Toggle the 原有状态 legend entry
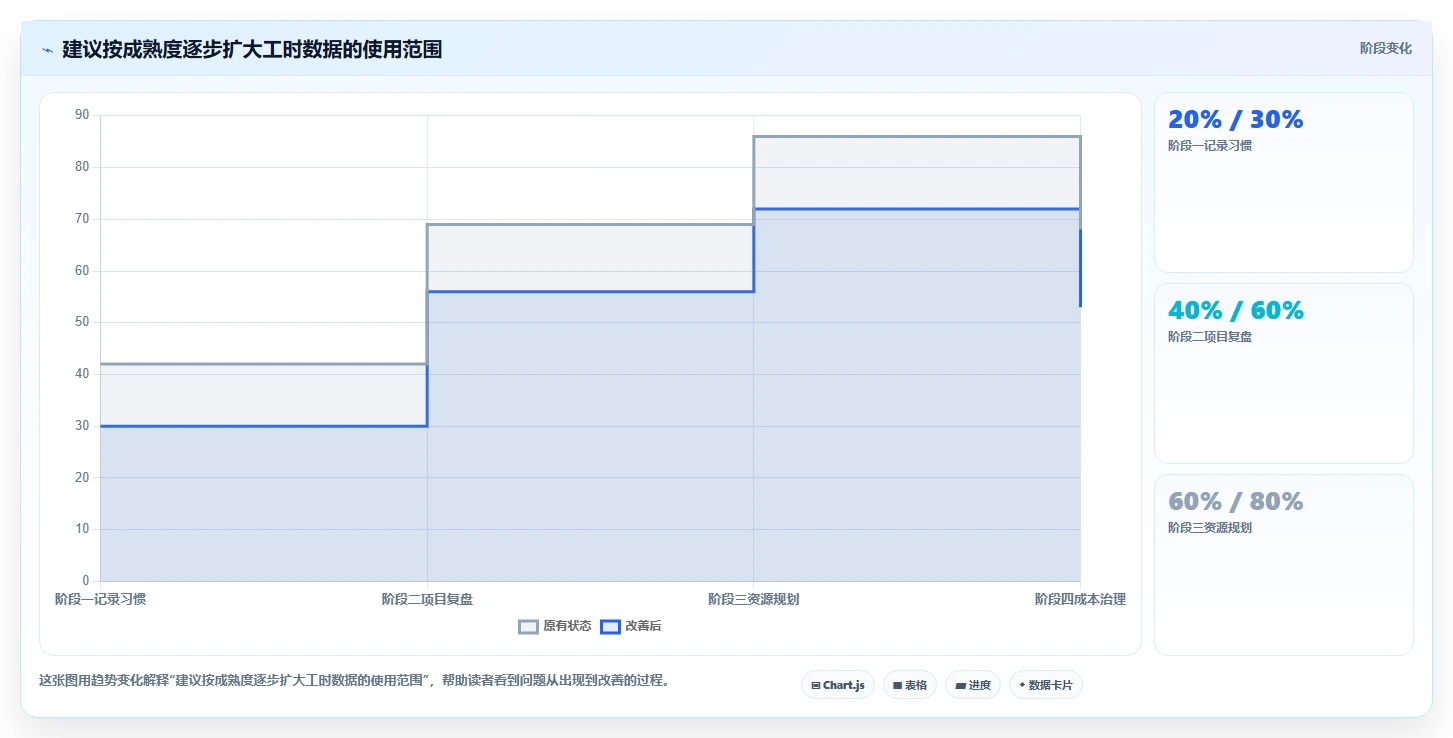Image resolution: width=1453 pixels, height=738 pixels. click(555, 627)
